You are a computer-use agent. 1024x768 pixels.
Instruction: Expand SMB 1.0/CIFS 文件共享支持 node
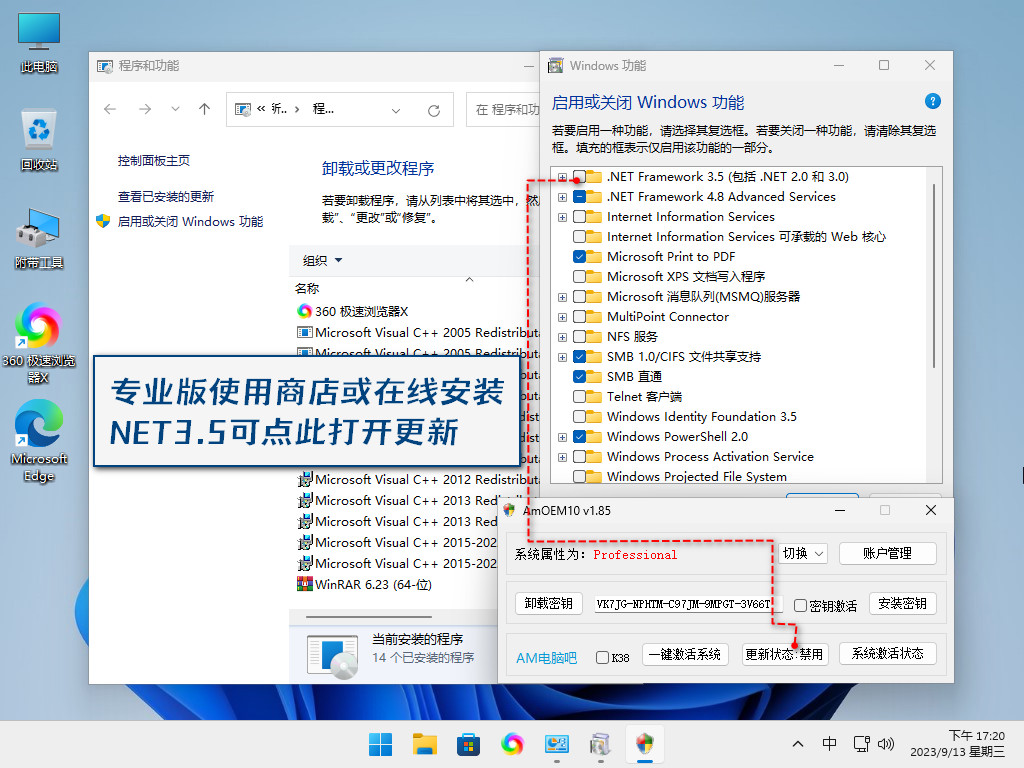[562, 357]
